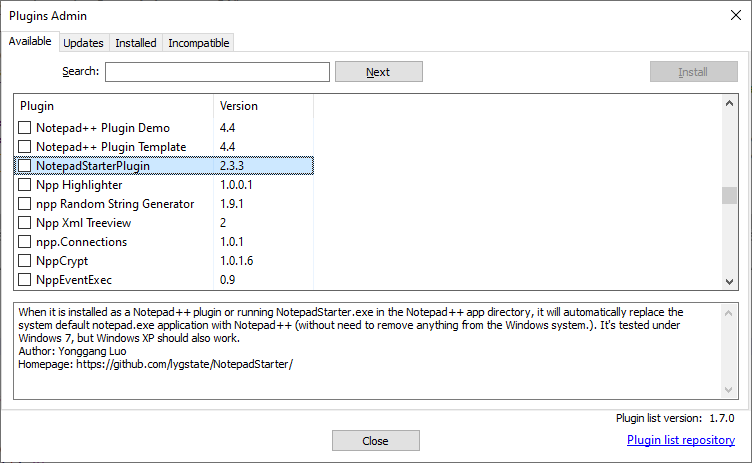Click the plugin list scrollbar thumb
The width and height of the screenshot is (752, 463).
[x=729, y=195]
